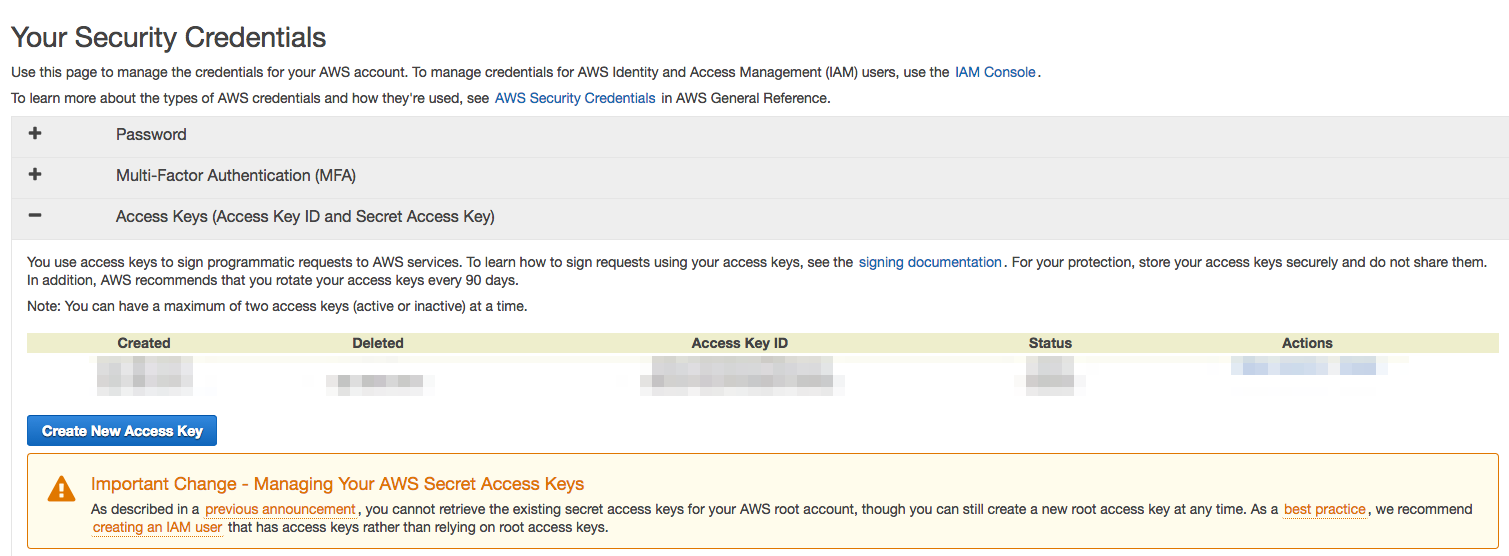Click the Deleted column header
Viewport: 1509px width, 556px height.
[378, 343]
